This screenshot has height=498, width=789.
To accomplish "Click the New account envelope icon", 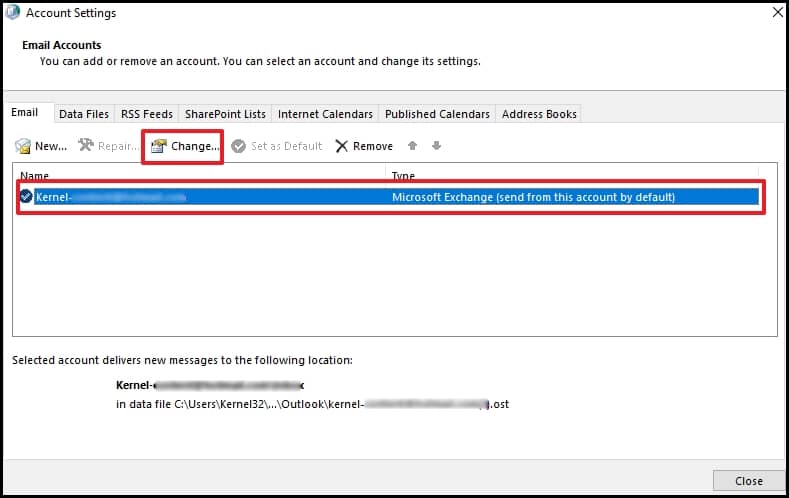I will pos(23,146).
